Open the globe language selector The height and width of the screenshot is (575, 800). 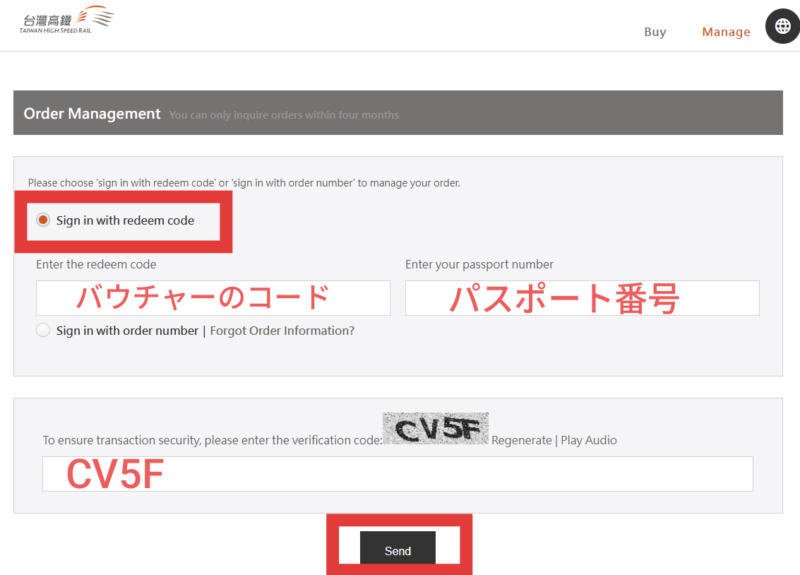(782, 27)
